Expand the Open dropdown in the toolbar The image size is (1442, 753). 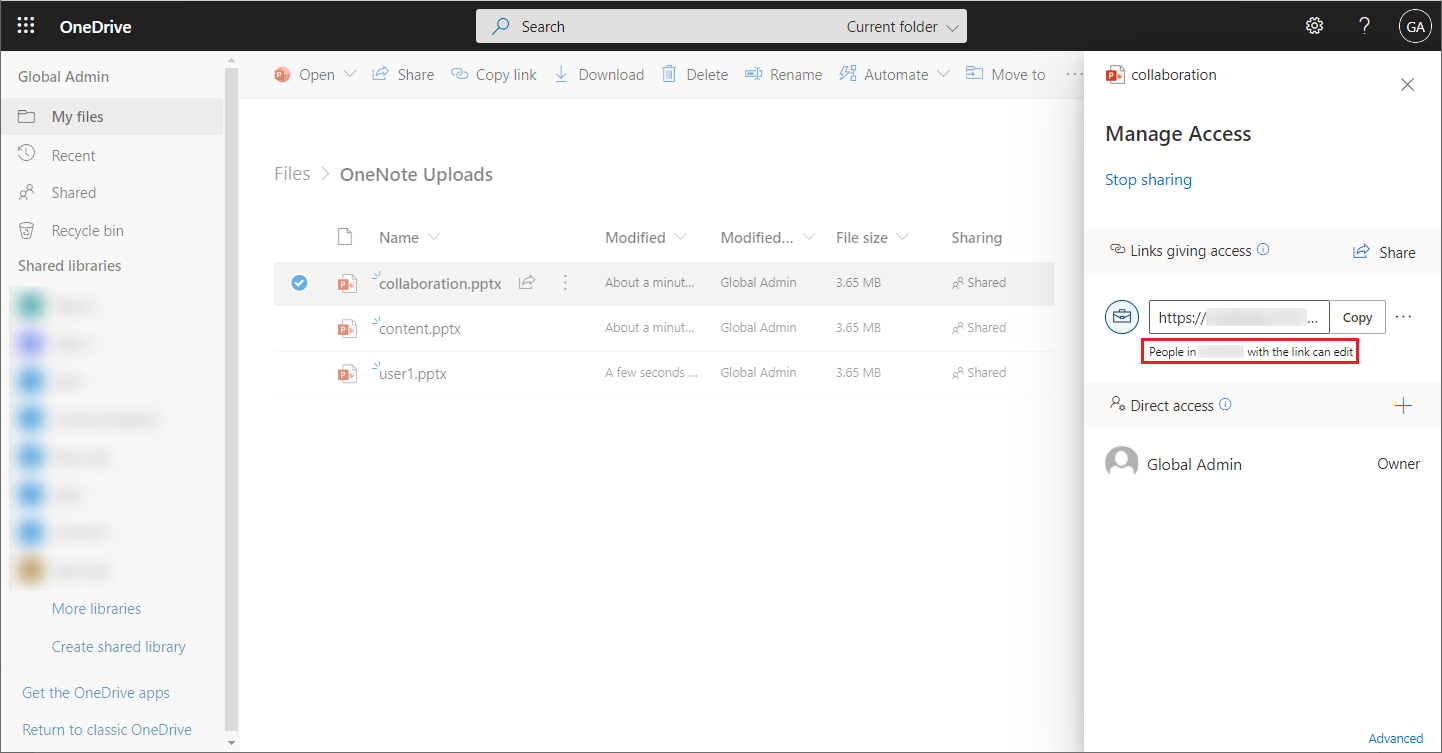click(350, 74)
